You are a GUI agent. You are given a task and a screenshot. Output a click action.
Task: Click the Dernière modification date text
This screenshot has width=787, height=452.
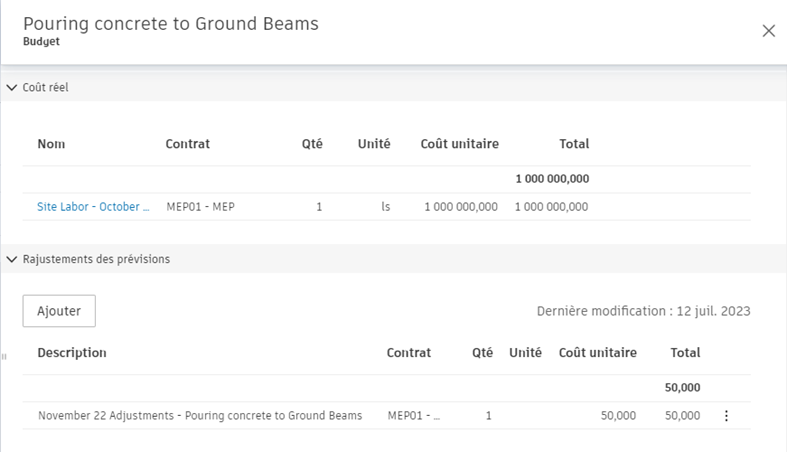[x=643, y=311]
